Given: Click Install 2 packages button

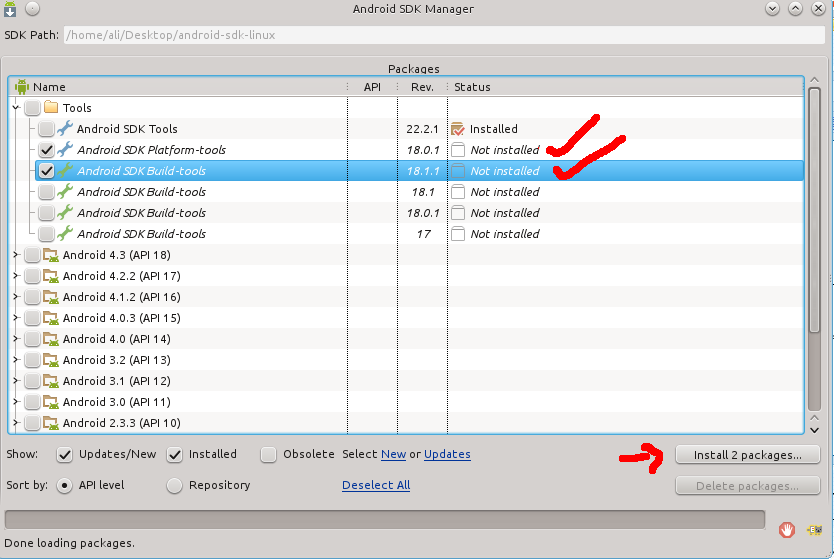Looking at the screenshot, I should point(747,455).
